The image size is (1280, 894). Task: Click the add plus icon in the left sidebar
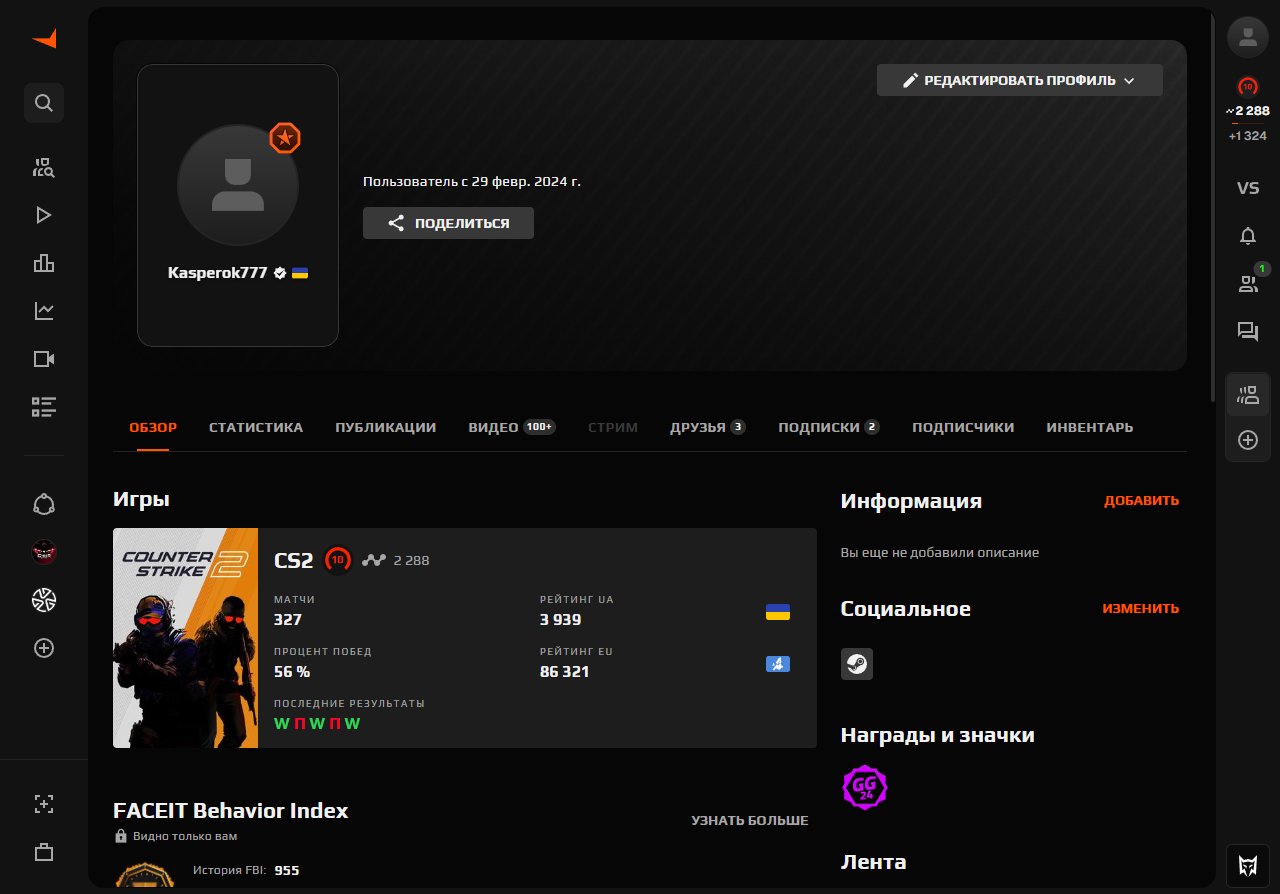click(44, 648)
